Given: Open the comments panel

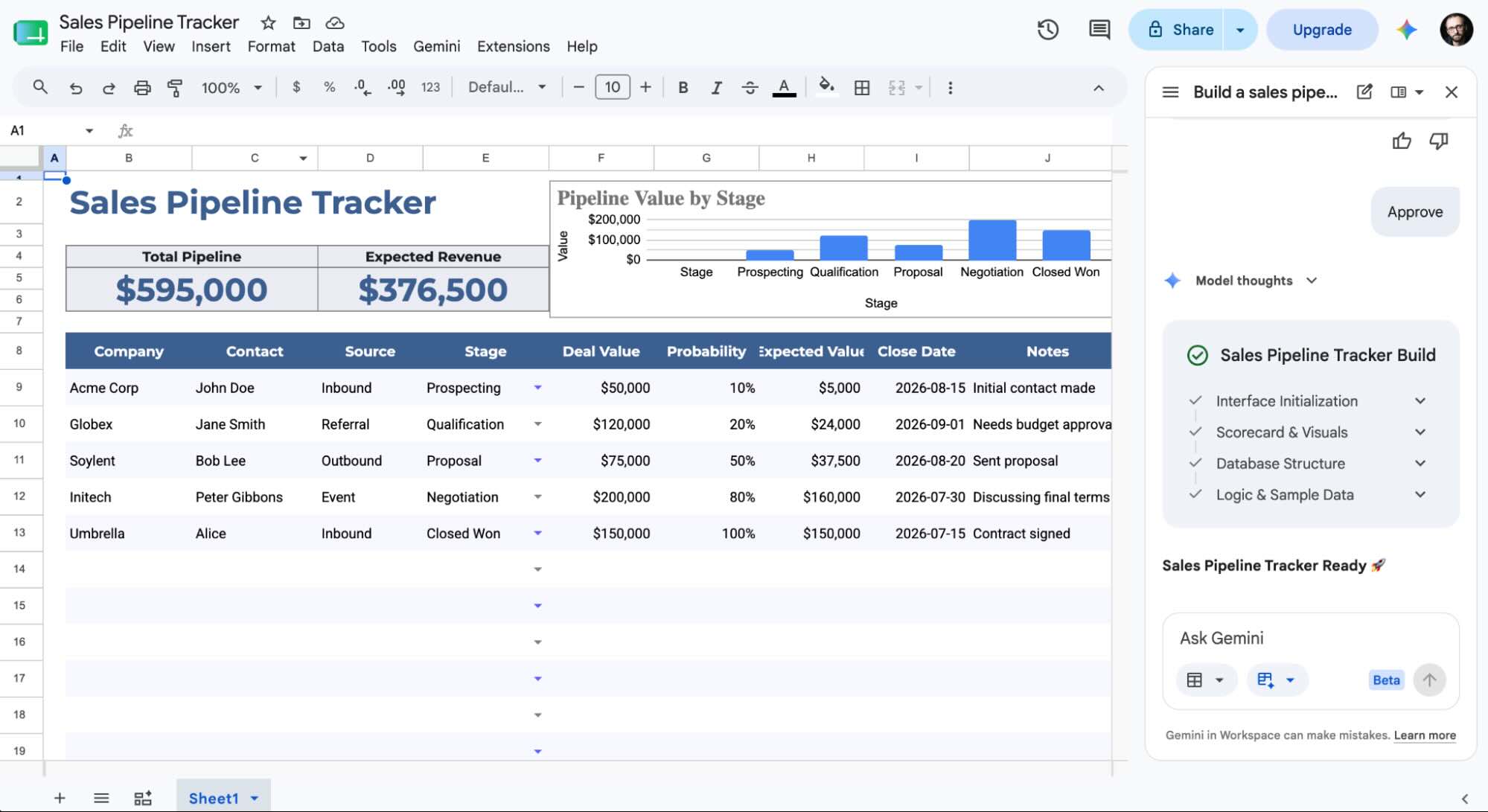Looking at the screenshot, I should [1099, 30].
